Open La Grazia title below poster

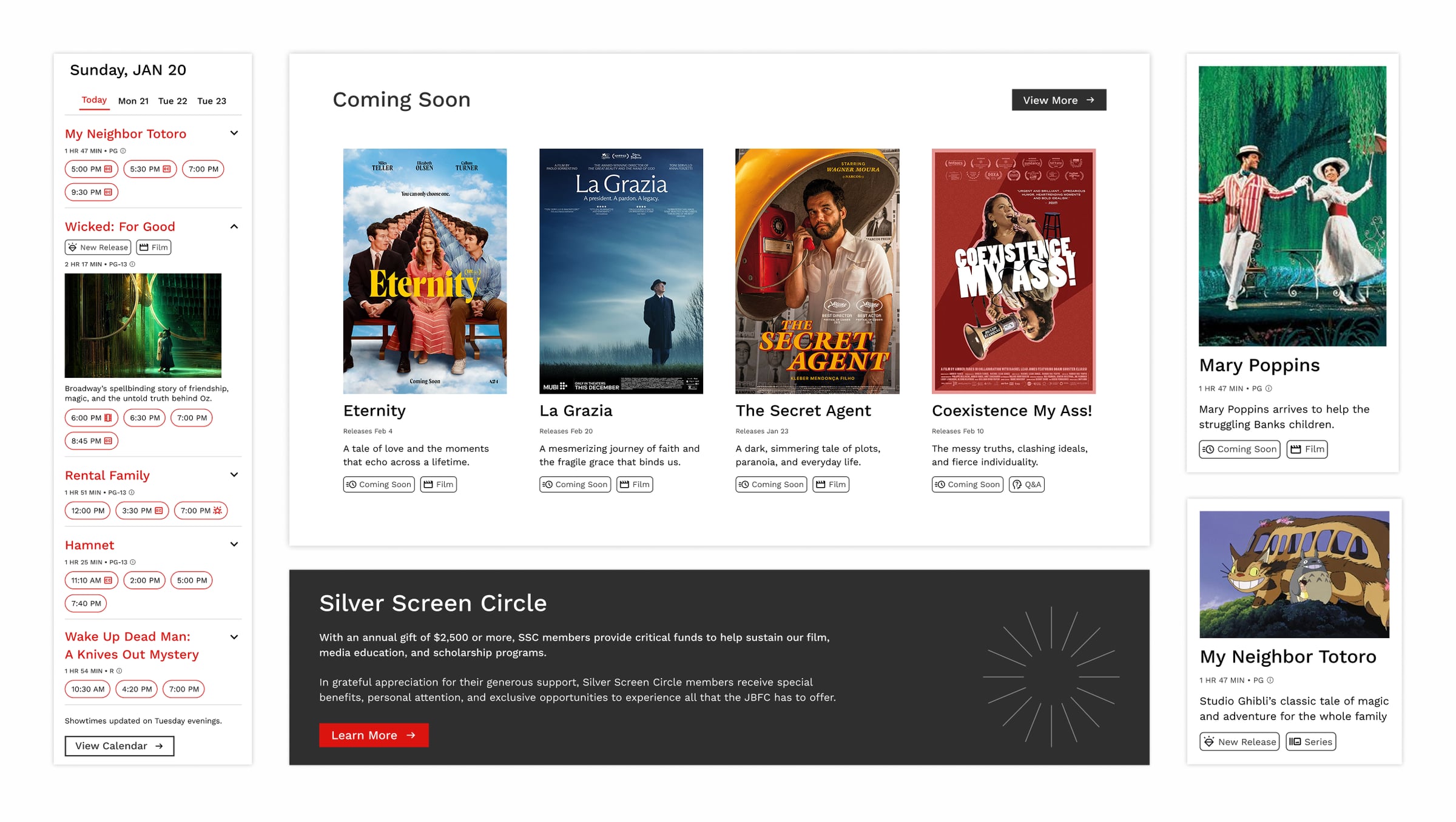click(576, 411)
